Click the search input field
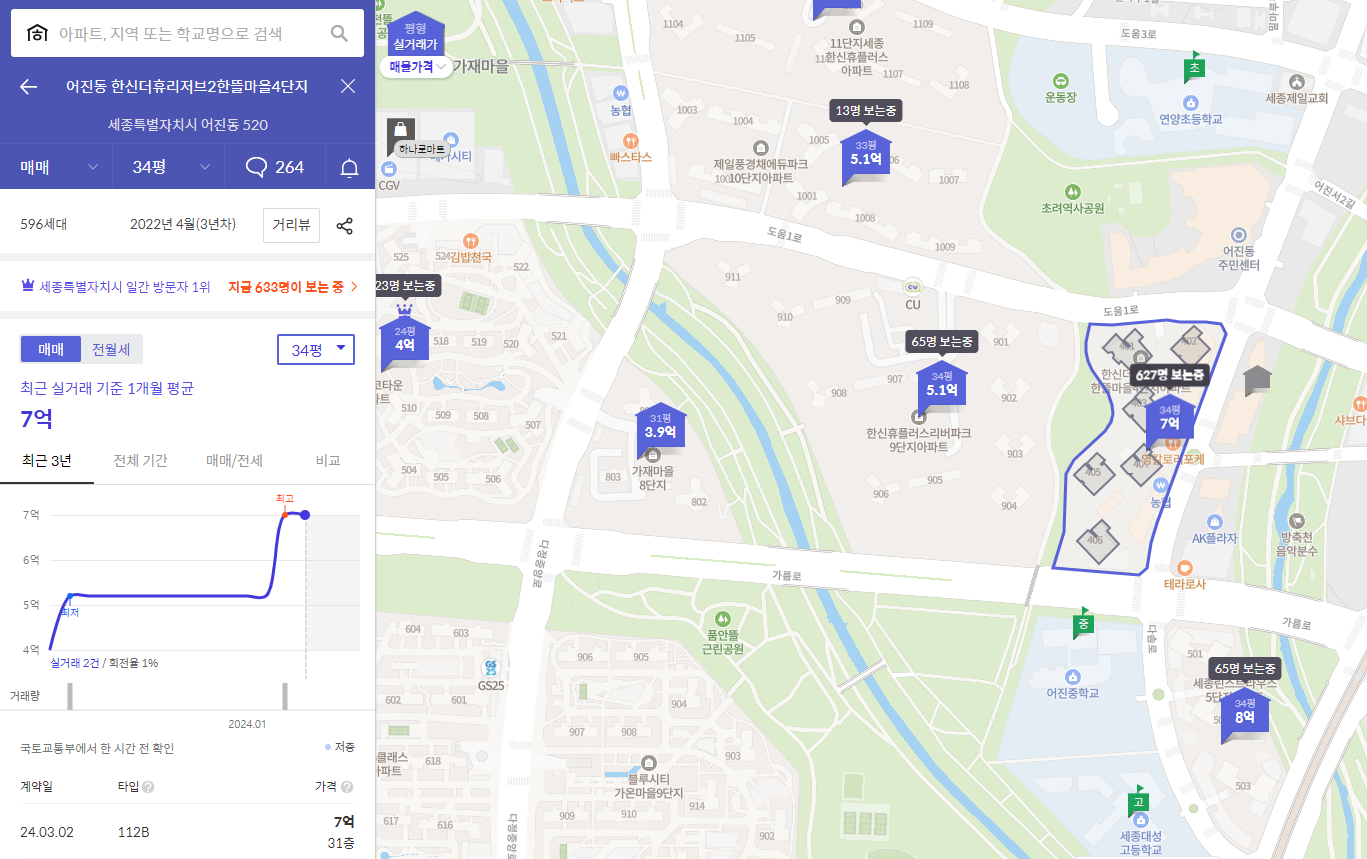The image size is (1367, 859). [x=189, y=34]
